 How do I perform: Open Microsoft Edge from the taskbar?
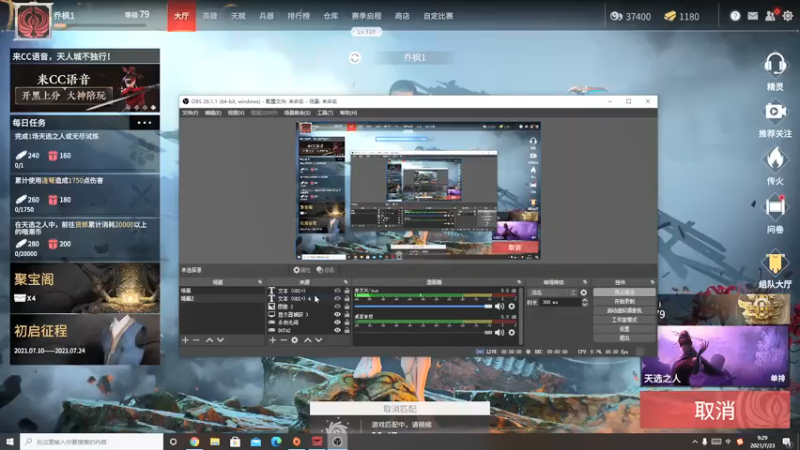(x=276, y=441)
